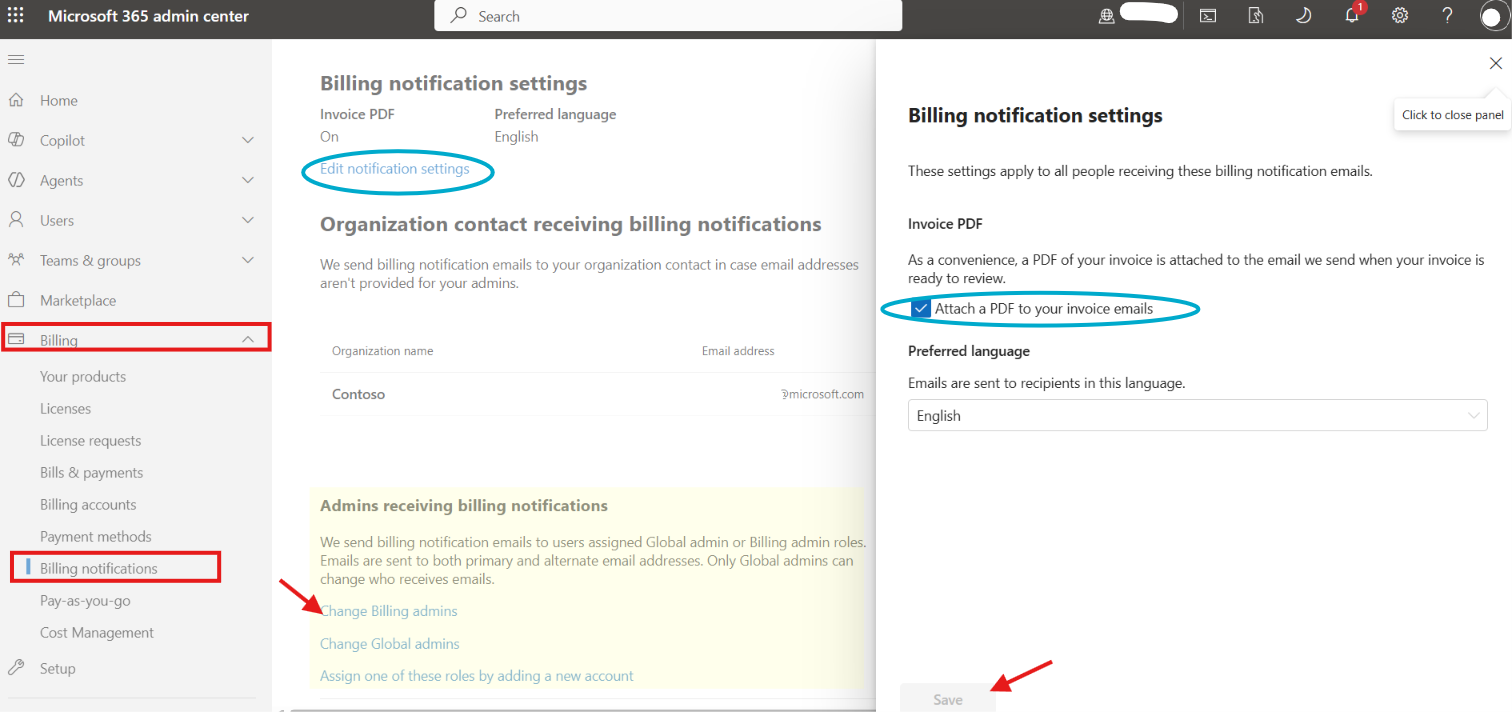The height and width of the screenshot is (712, 1512).
Task: Expand the Copilot section
Action: (x=248, y=140)
